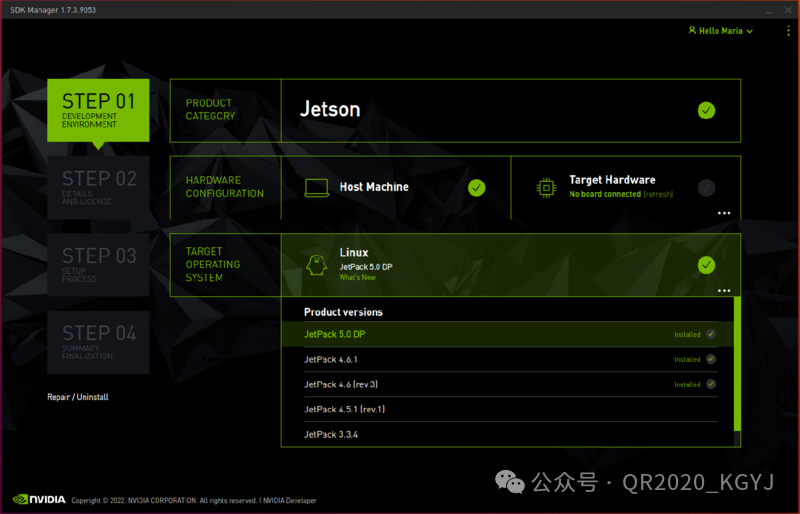800x514 pixels.
Task: Select JetPack 5.0 DP version
Action: coord(508,334)
